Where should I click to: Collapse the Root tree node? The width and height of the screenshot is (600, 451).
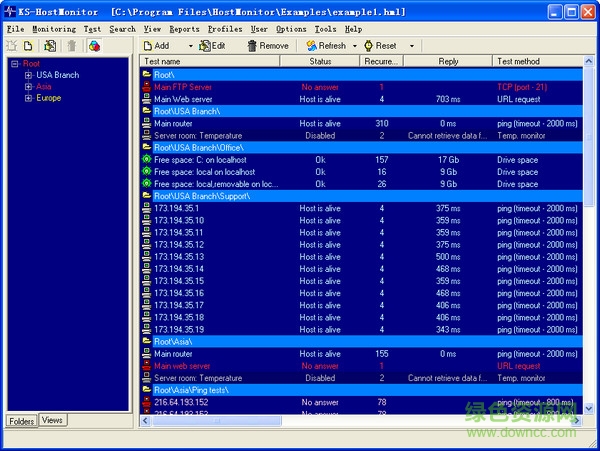[14, 63]
